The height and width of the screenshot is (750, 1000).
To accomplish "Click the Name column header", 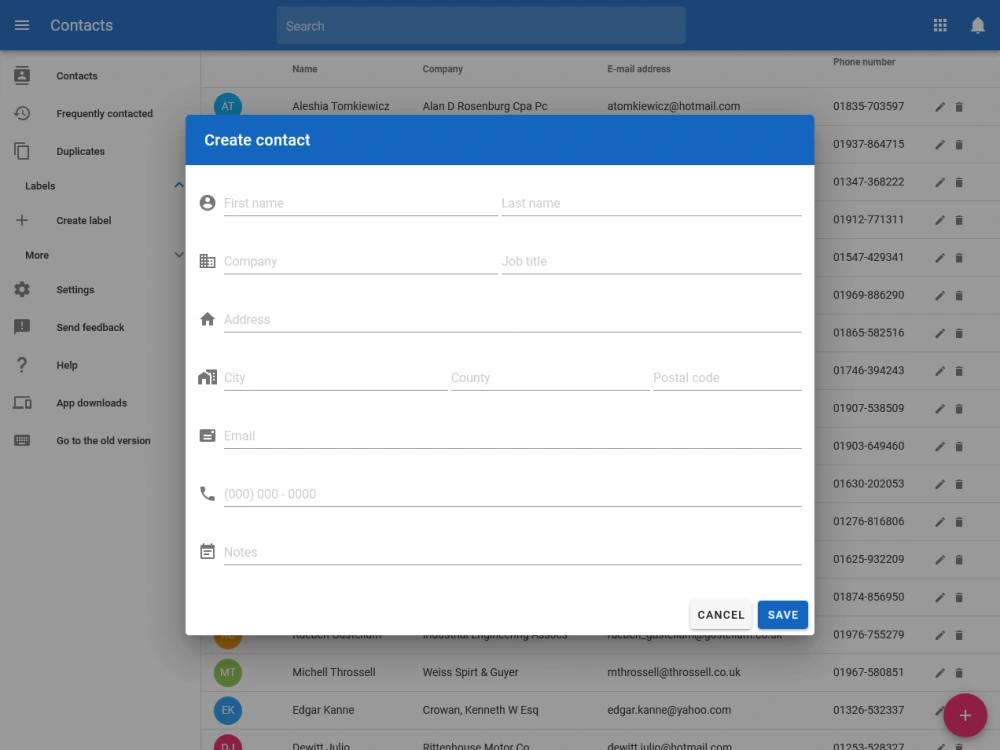I will tap(304, 69).
